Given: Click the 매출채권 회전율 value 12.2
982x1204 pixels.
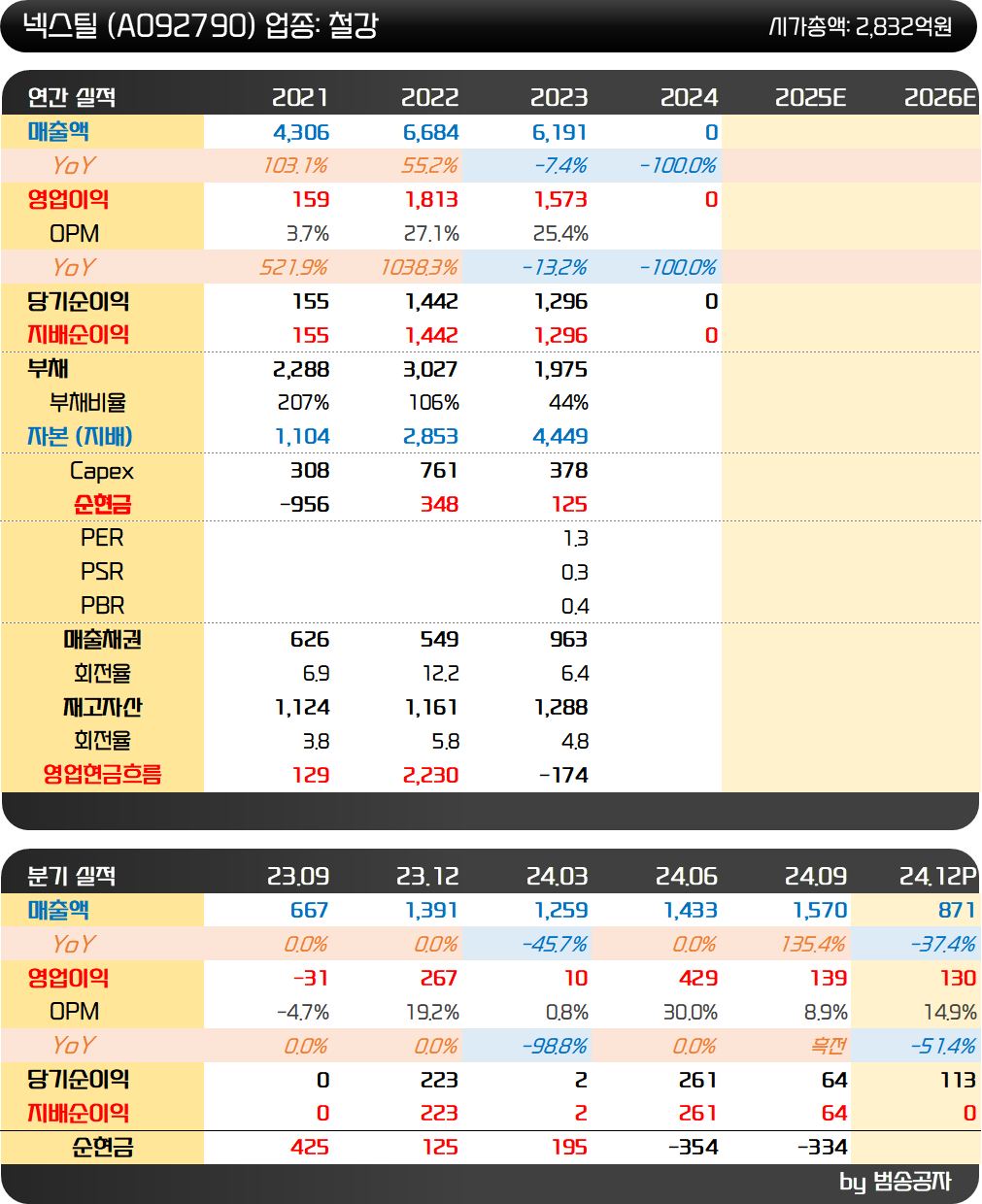Looking at the screenshot, I should click(x=440, y=674).
